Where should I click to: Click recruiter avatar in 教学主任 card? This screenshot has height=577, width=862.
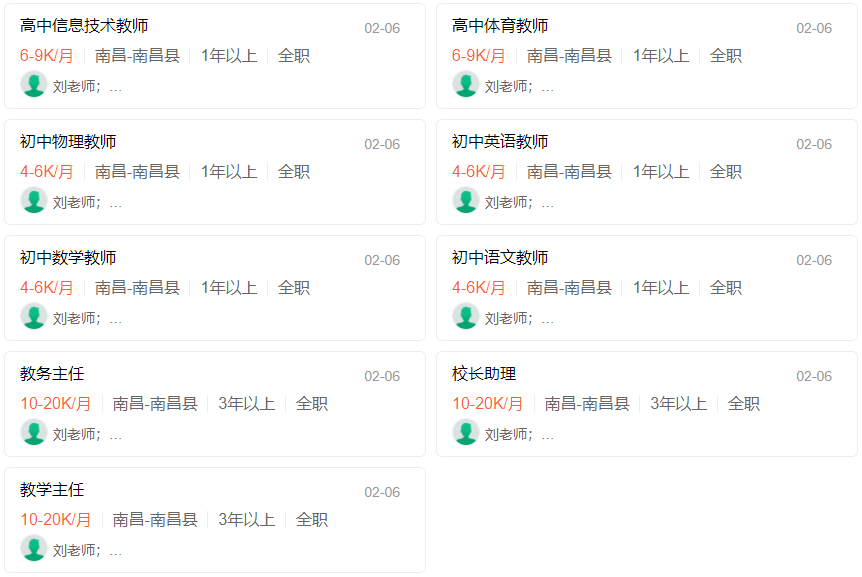(34, 548)
